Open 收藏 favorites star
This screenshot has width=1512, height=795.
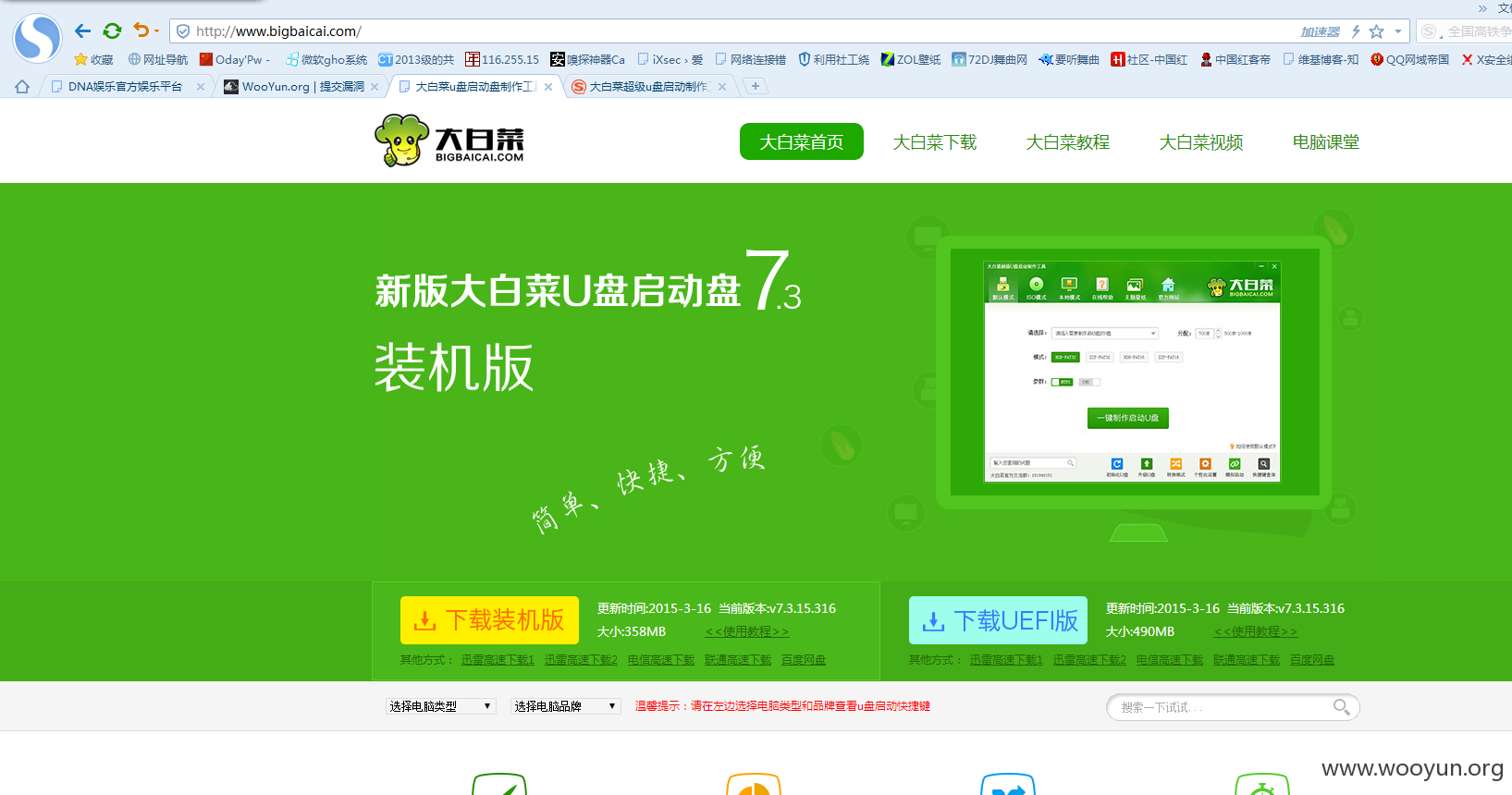[x=93, y=59]
